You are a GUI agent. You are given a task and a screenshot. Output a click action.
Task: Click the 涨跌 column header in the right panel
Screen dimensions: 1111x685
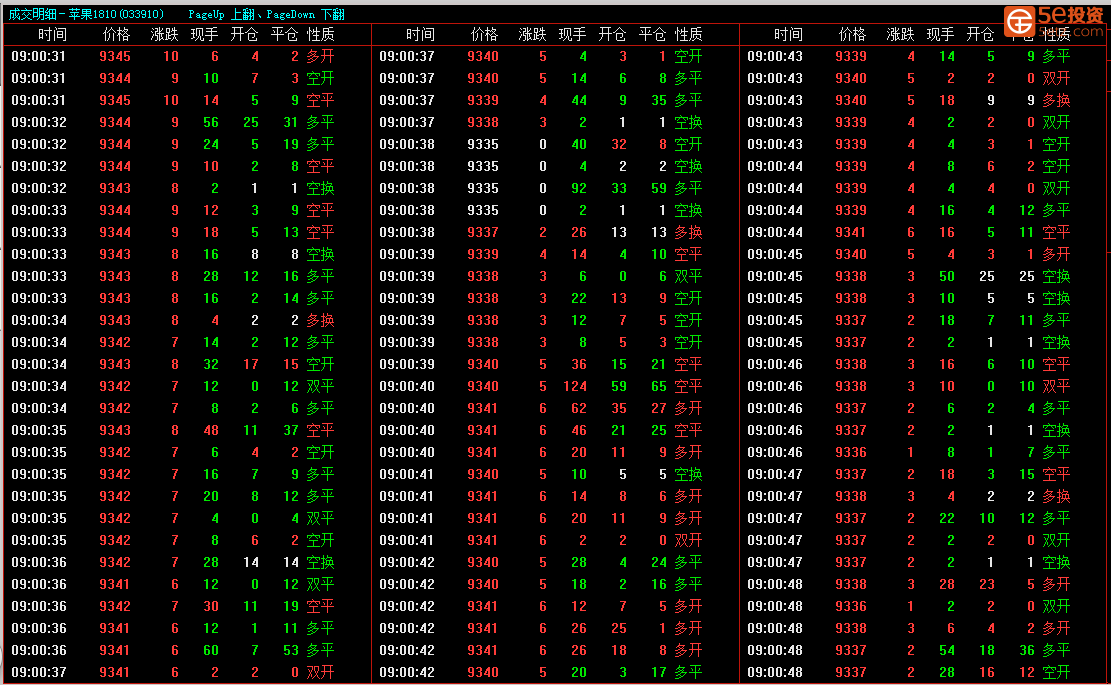coord(900,35)
